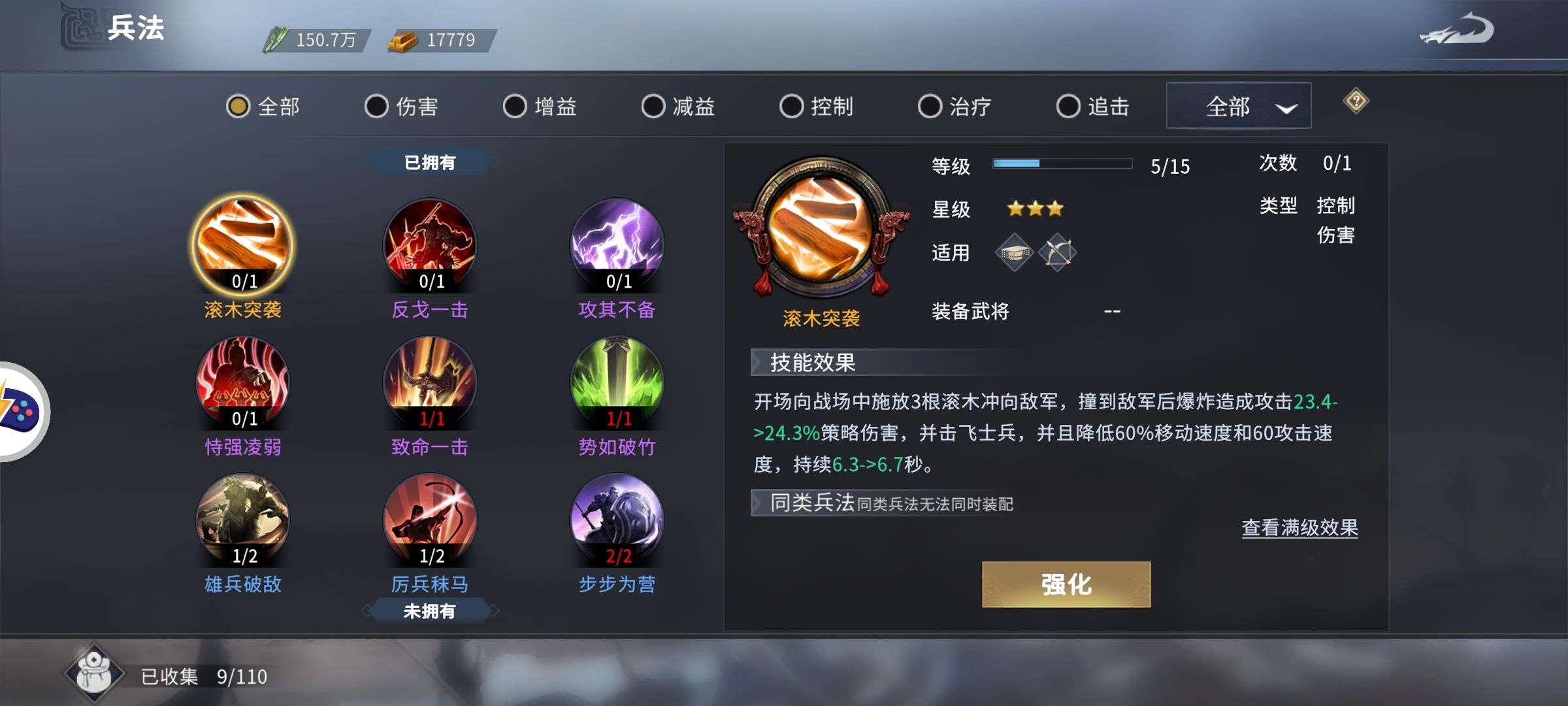The image size is (1568, 706).
Task: Open the 雄兵破敌 skill icon
Action: click(243, 520)
